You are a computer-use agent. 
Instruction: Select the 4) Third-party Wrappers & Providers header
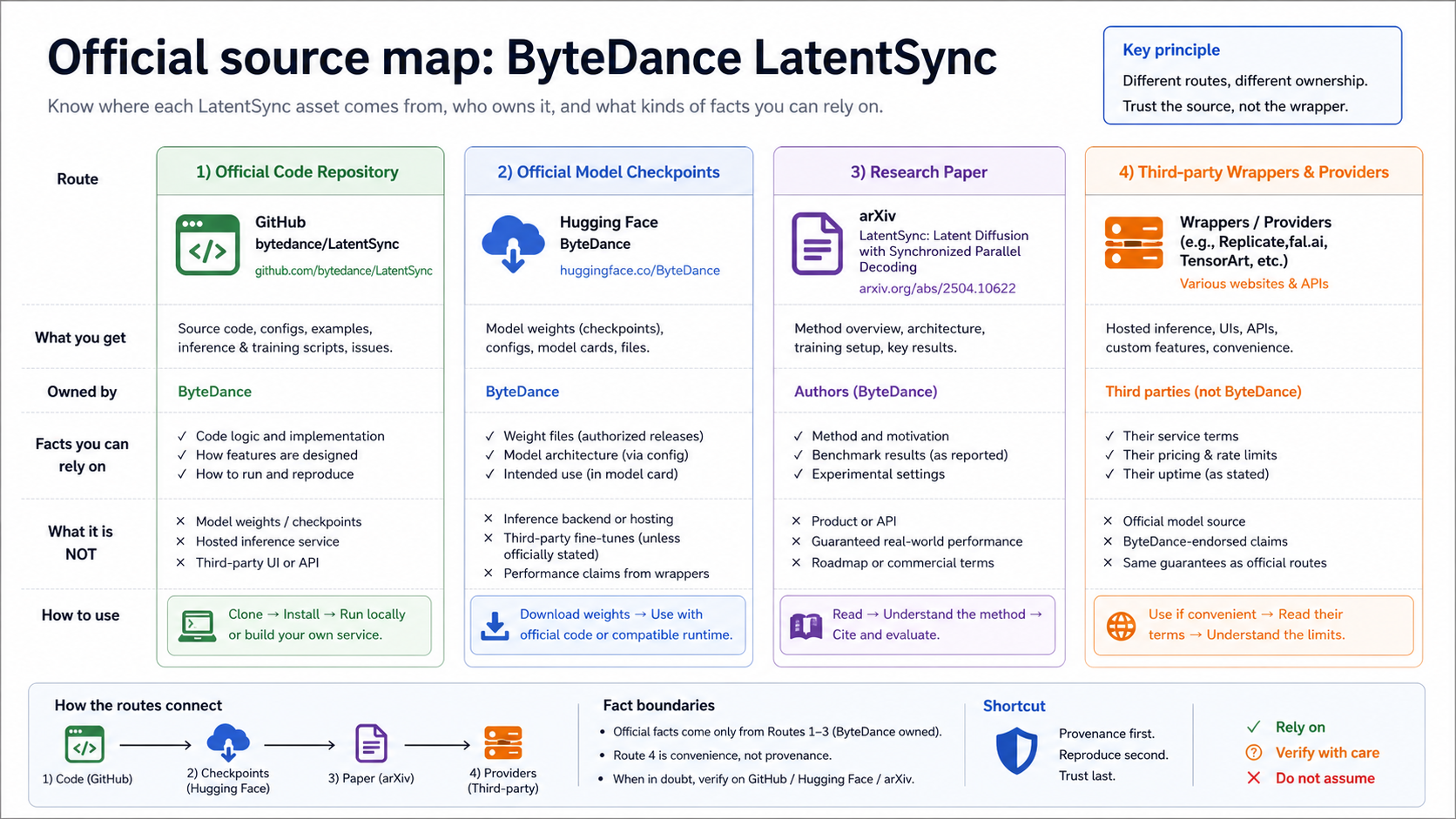(1254, 172)
